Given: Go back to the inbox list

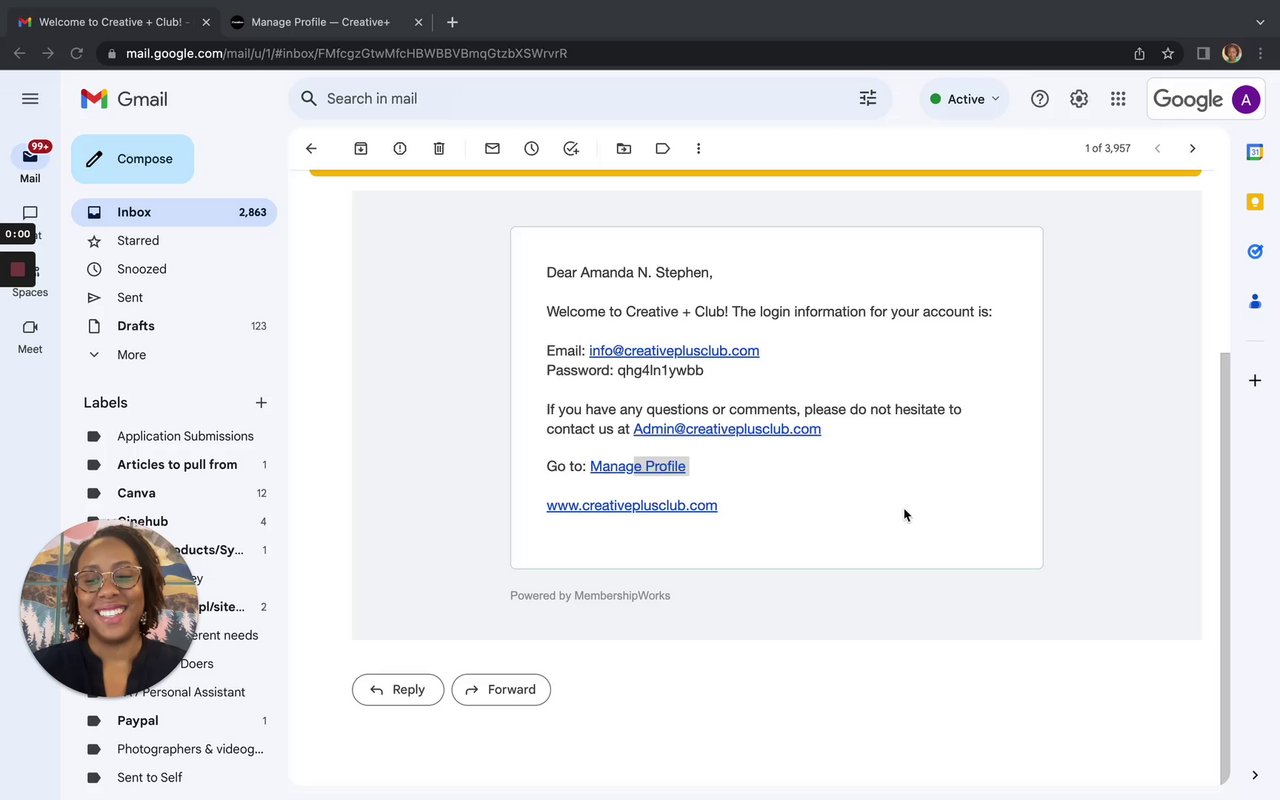Looking at the screenshot, I should 311,148.
